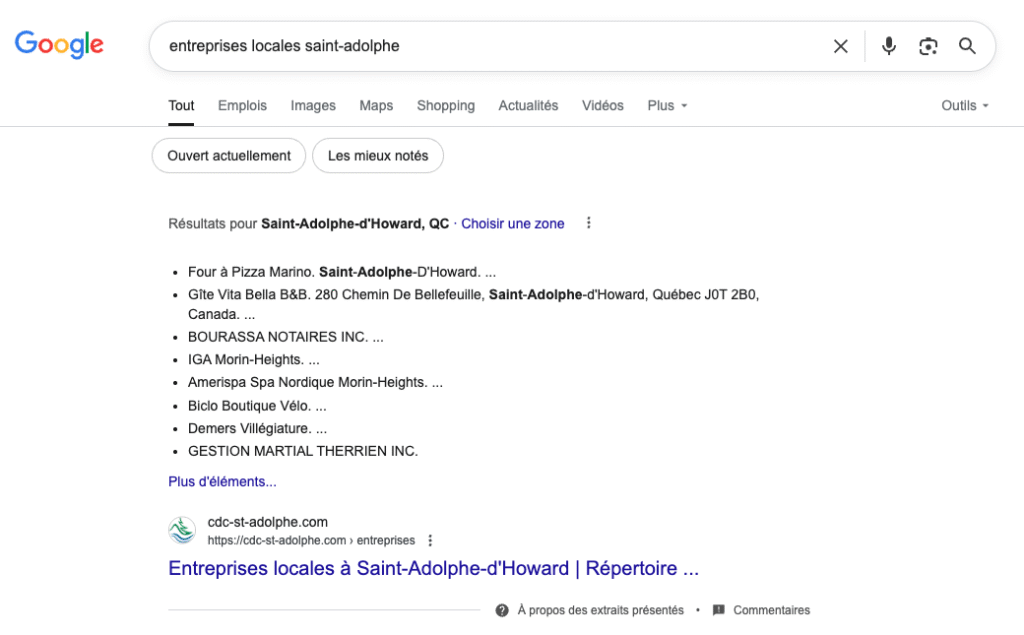This screenshot has height=635, width=1024.
Task: Click the Commentaires feedback link
Action: [771, 610]
